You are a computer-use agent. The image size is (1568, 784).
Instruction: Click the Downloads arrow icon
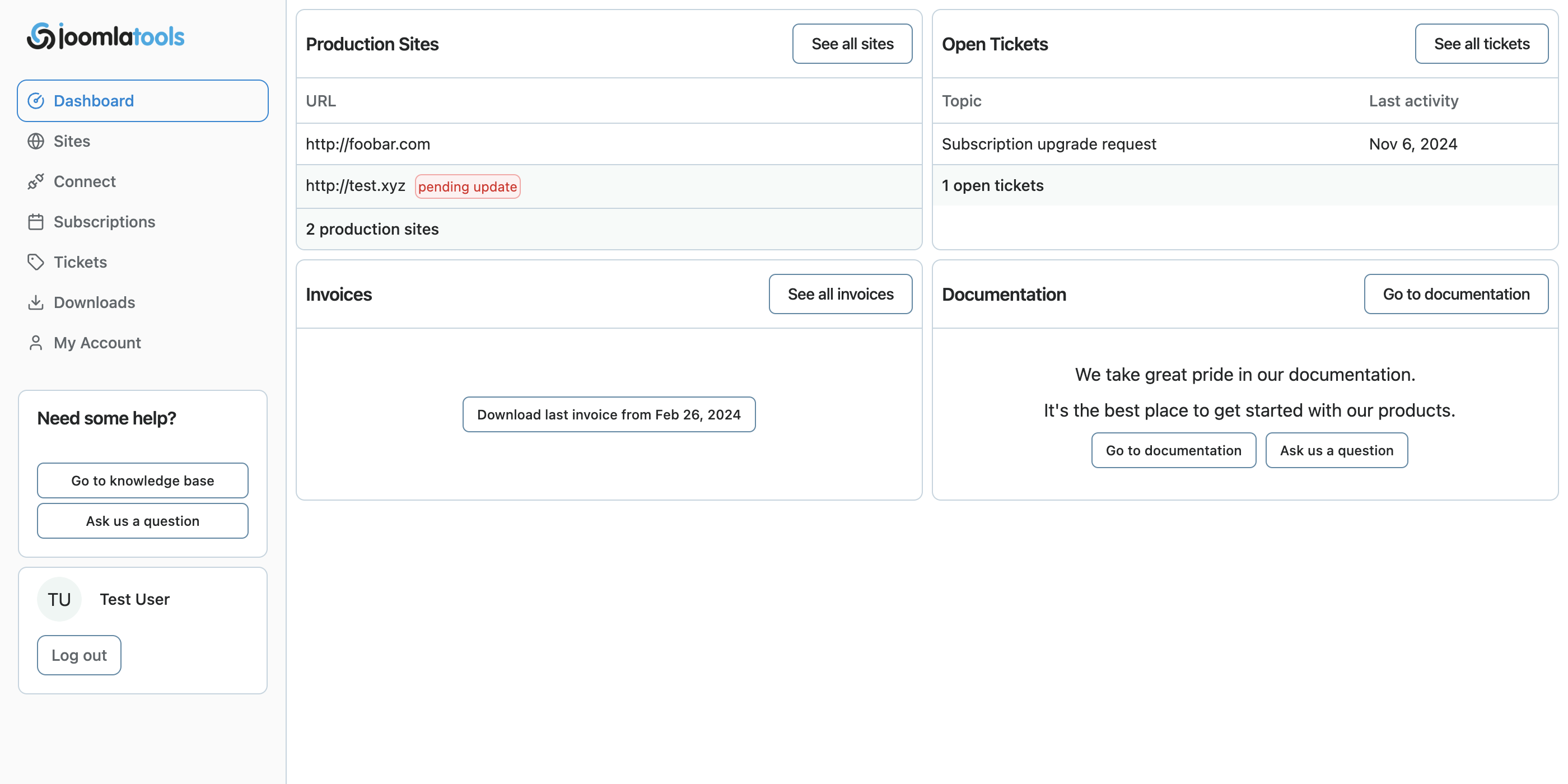pos(36,302)
